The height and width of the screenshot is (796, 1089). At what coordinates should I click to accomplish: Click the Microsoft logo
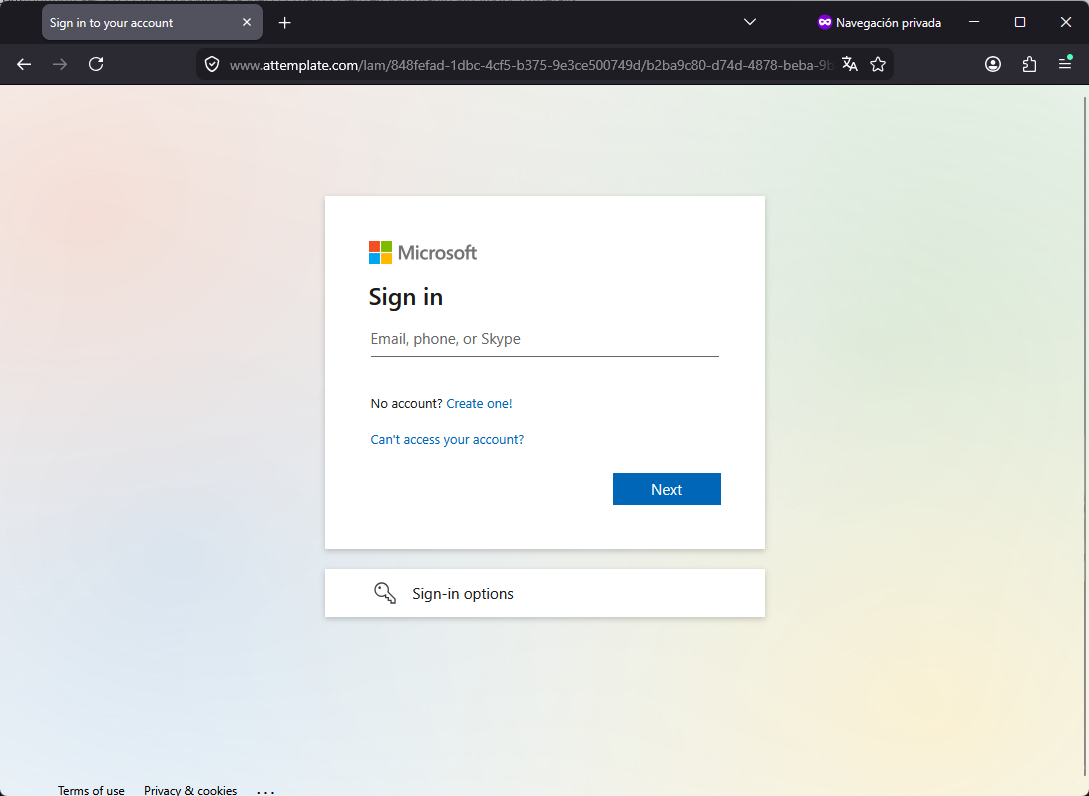click(x=422, y=253)
